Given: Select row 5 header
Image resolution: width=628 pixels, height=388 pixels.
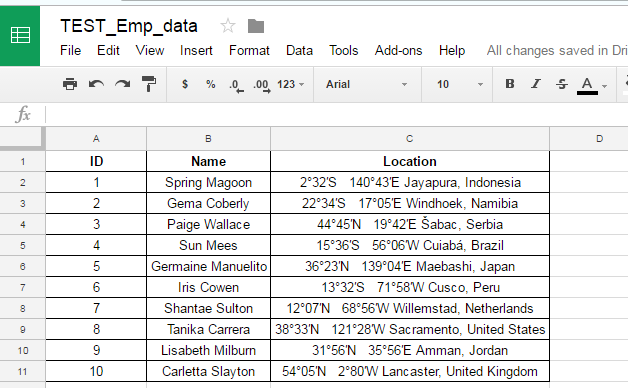Looking at the screenshot, I should (x=22, y=245).
